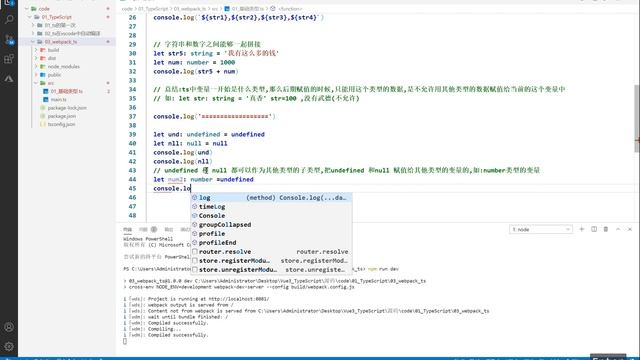Viewport: 640px width, 360px height.
Task: Open the Extensions view
Action: click(x=9, y=59)
